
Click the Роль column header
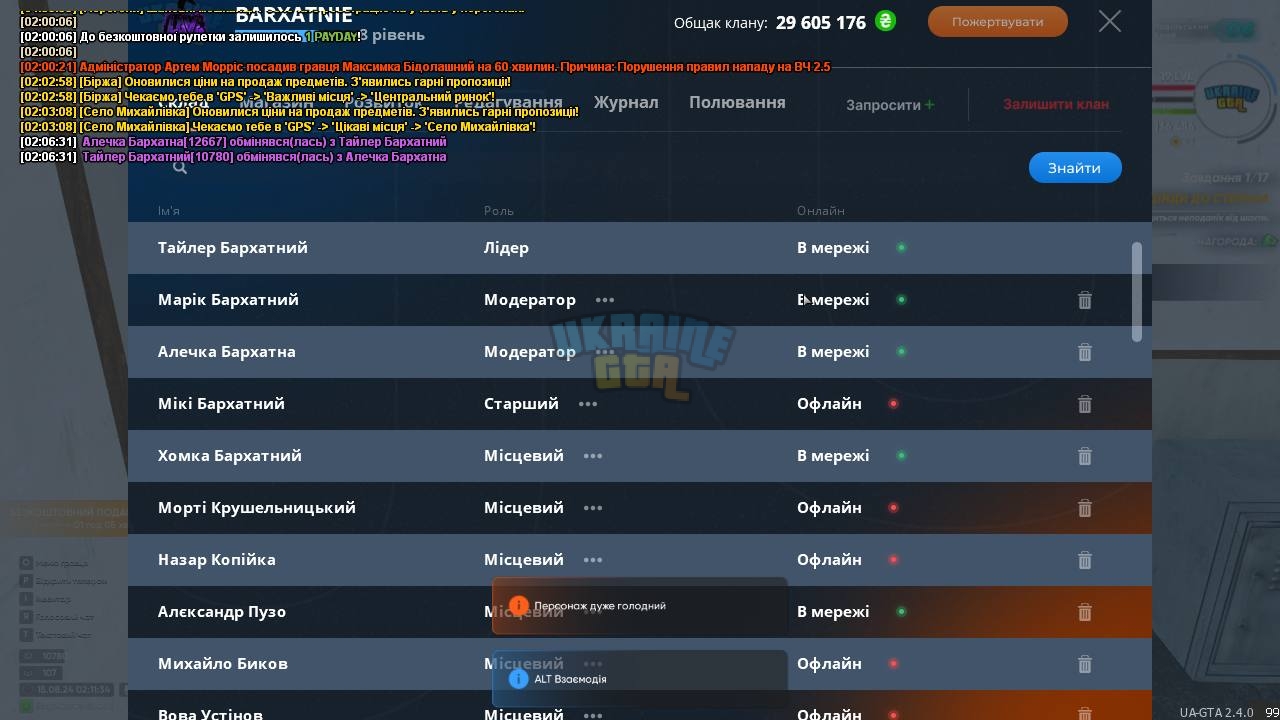499,211
